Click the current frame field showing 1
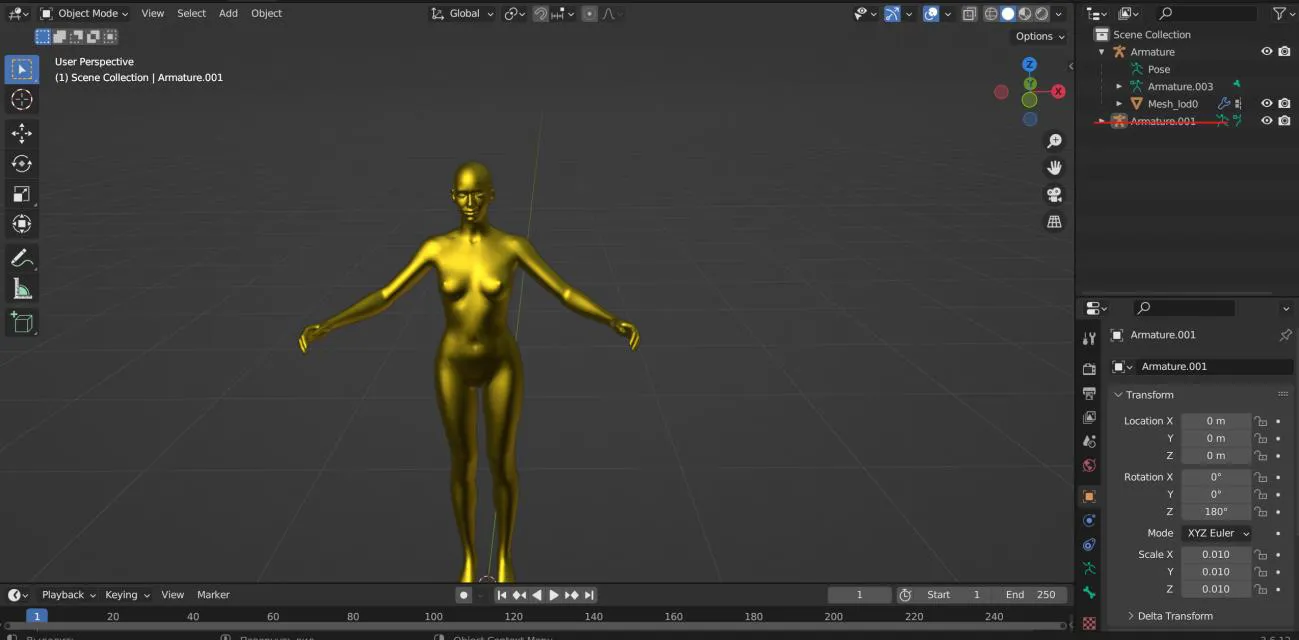The width and height of the screenshot is (1299, 640). [859, 594]
